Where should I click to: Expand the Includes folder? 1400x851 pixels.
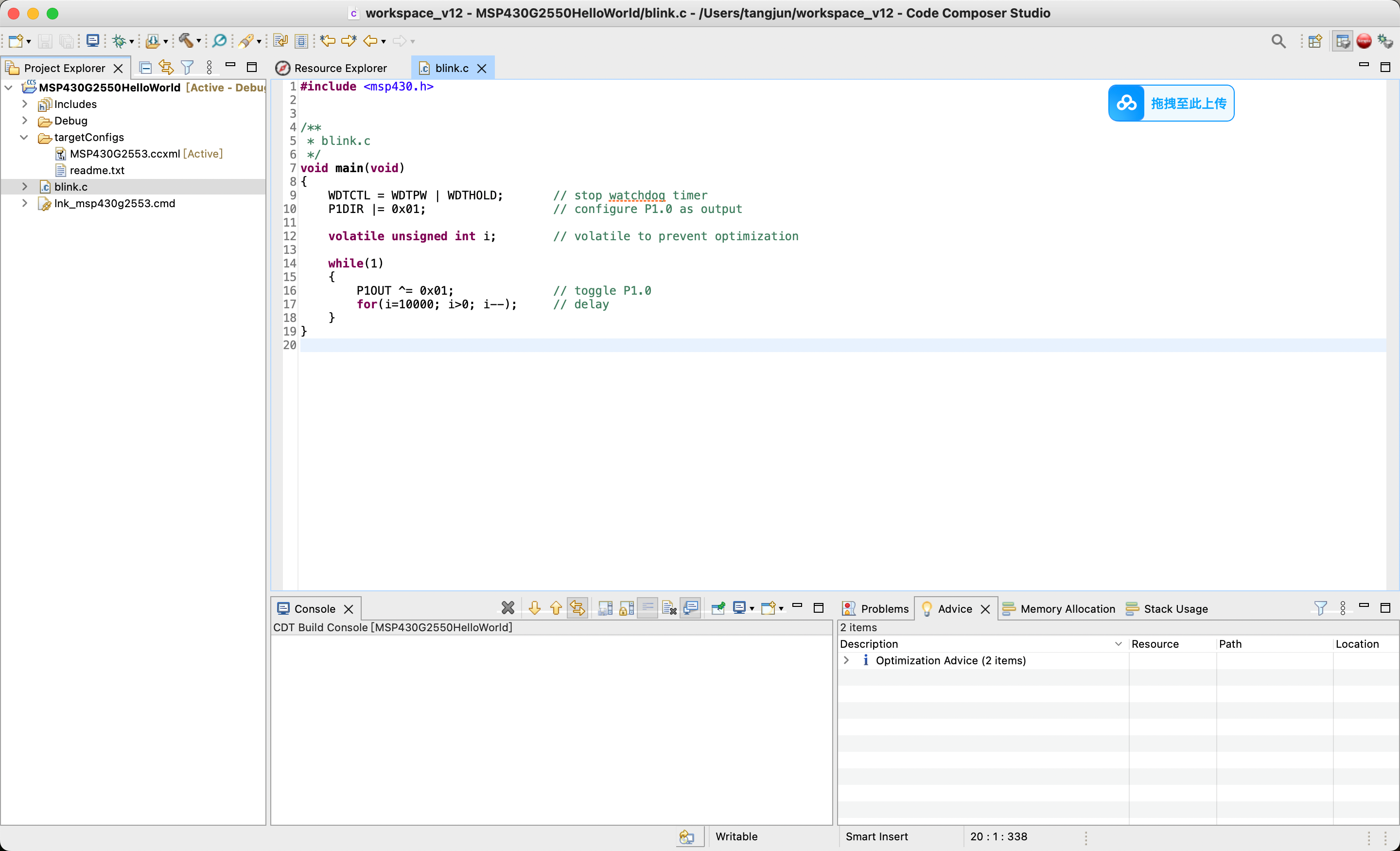click(x=24, y=104)
